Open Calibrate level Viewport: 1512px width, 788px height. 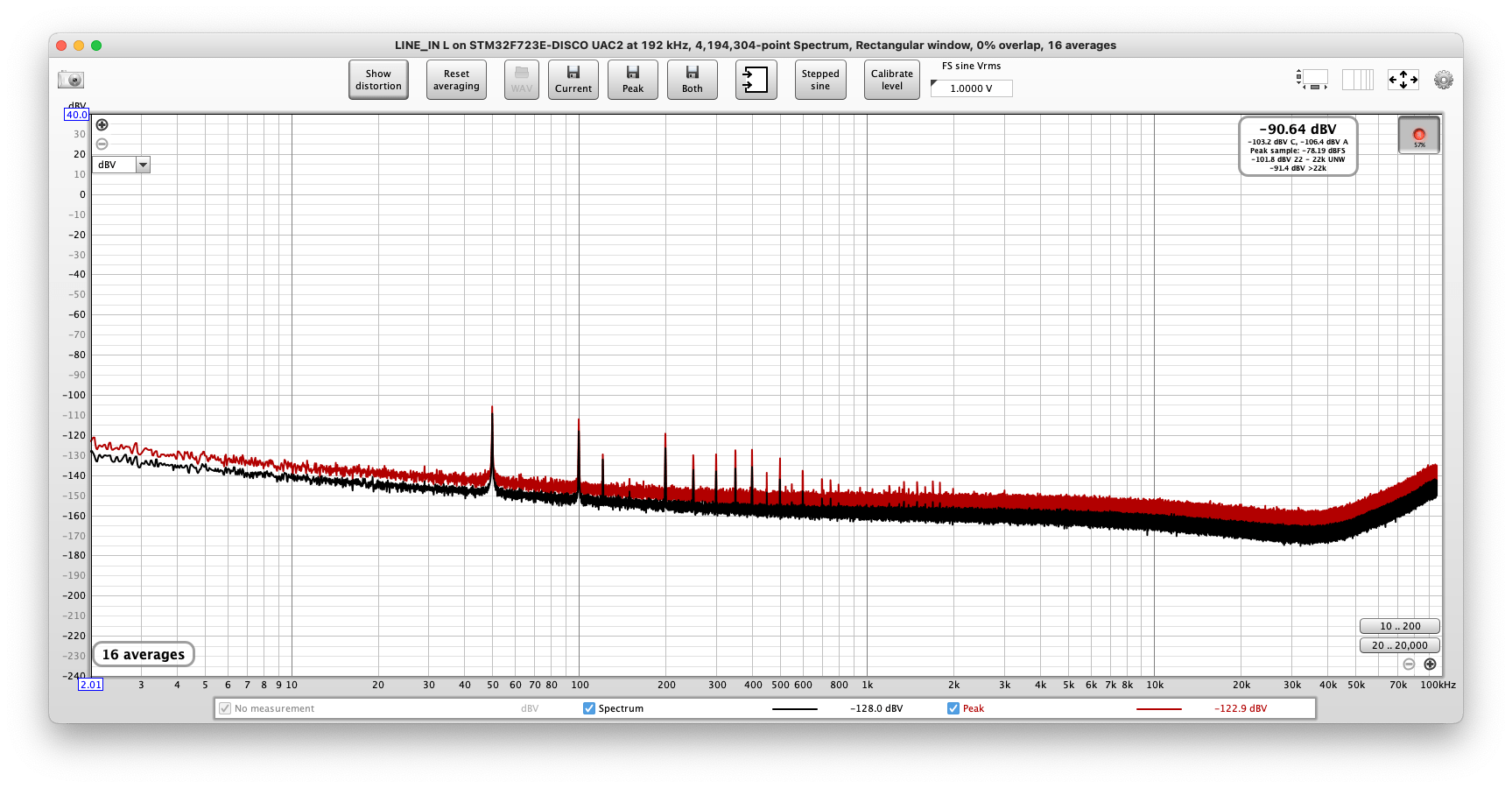pos(892,80)
